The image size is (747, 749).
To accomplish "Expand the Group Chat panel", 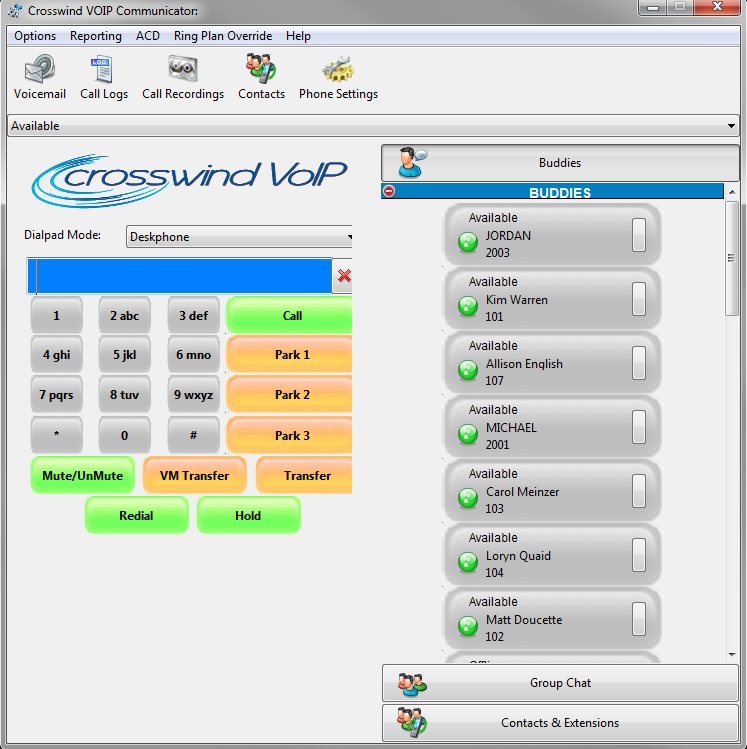I will click(560, 683).
